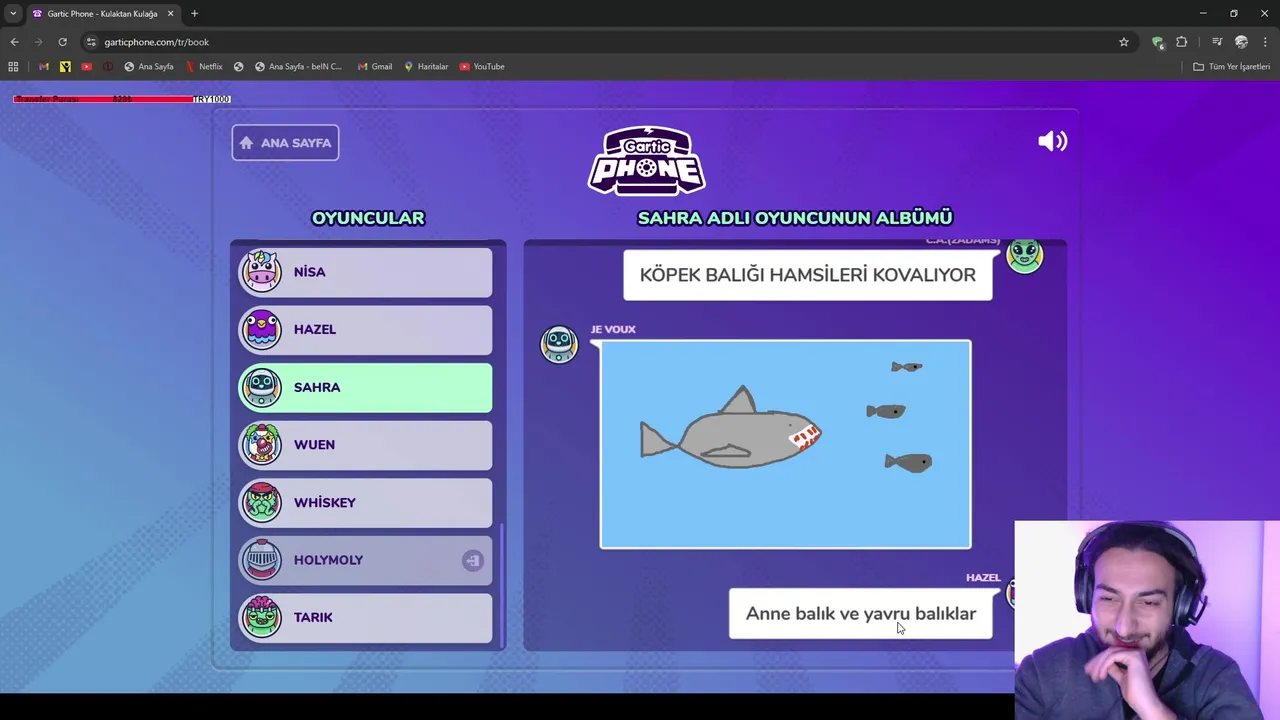Click Hazel's purple bird avatar
This screenshot has width=1280, height=720.
click(261, 330)
